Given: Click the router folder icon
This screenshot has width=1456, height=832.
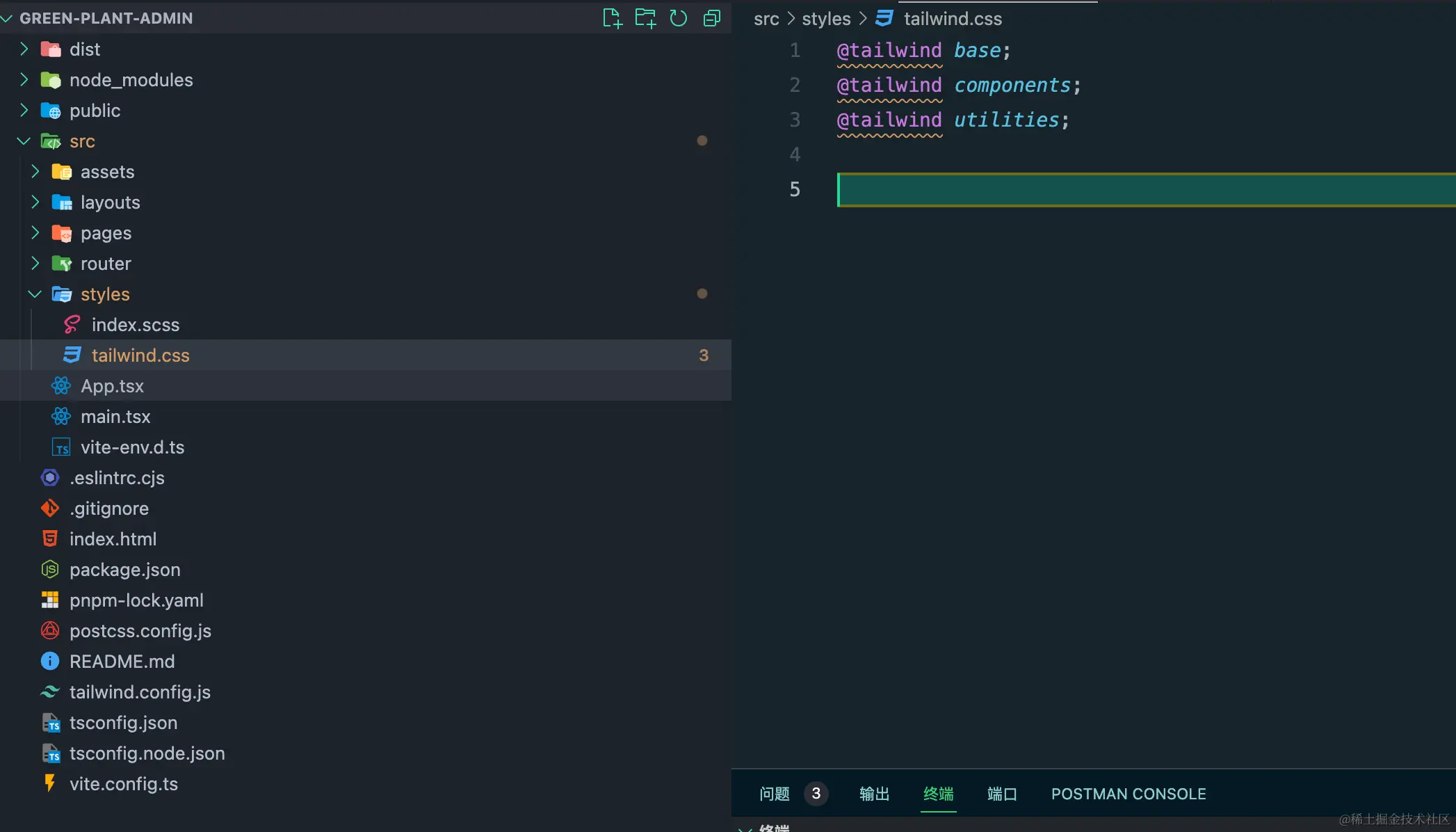Looking at the screenshot, I should (x=62, y=263).
